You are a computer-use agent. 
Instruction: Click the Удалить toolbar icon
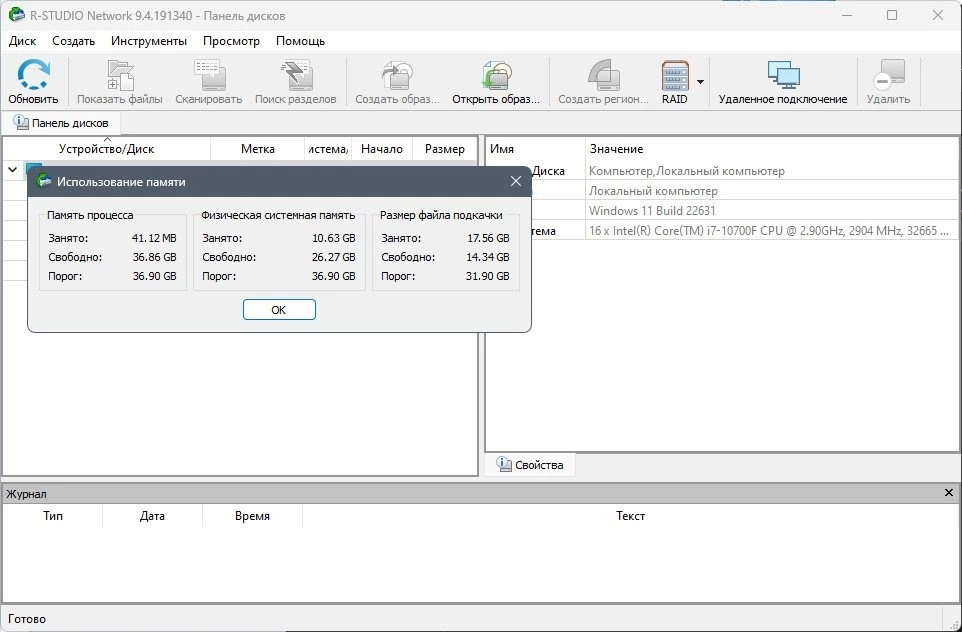(x=888, y=75)
